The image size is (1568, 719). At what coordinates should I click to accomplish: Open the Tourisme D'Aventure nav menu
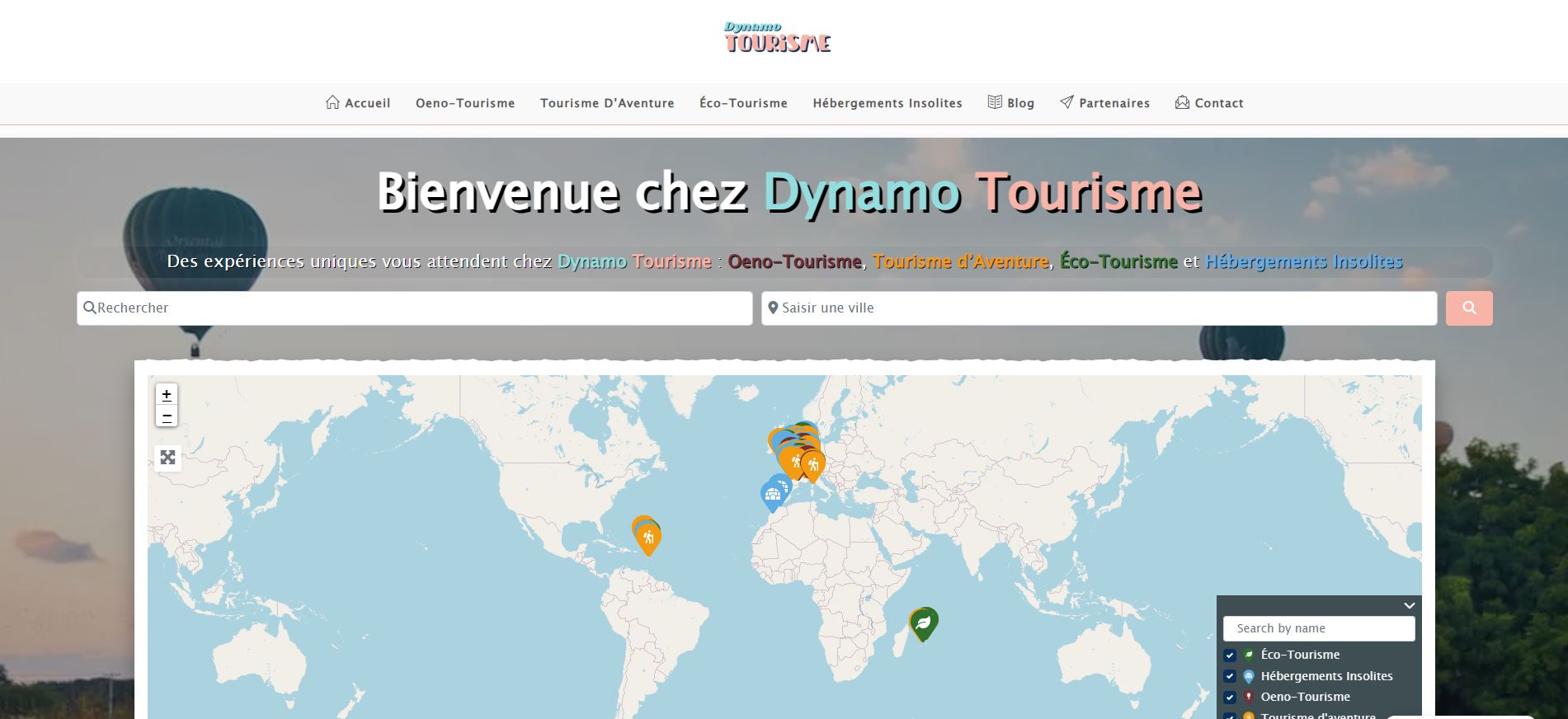click(x=607, y=103)
